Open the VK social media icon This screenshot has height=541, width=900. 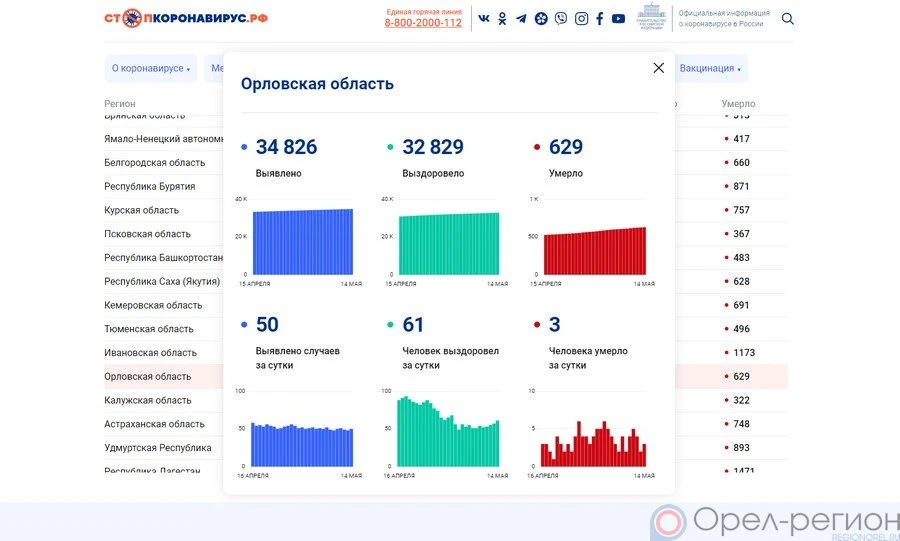click(x=484, y=19)
